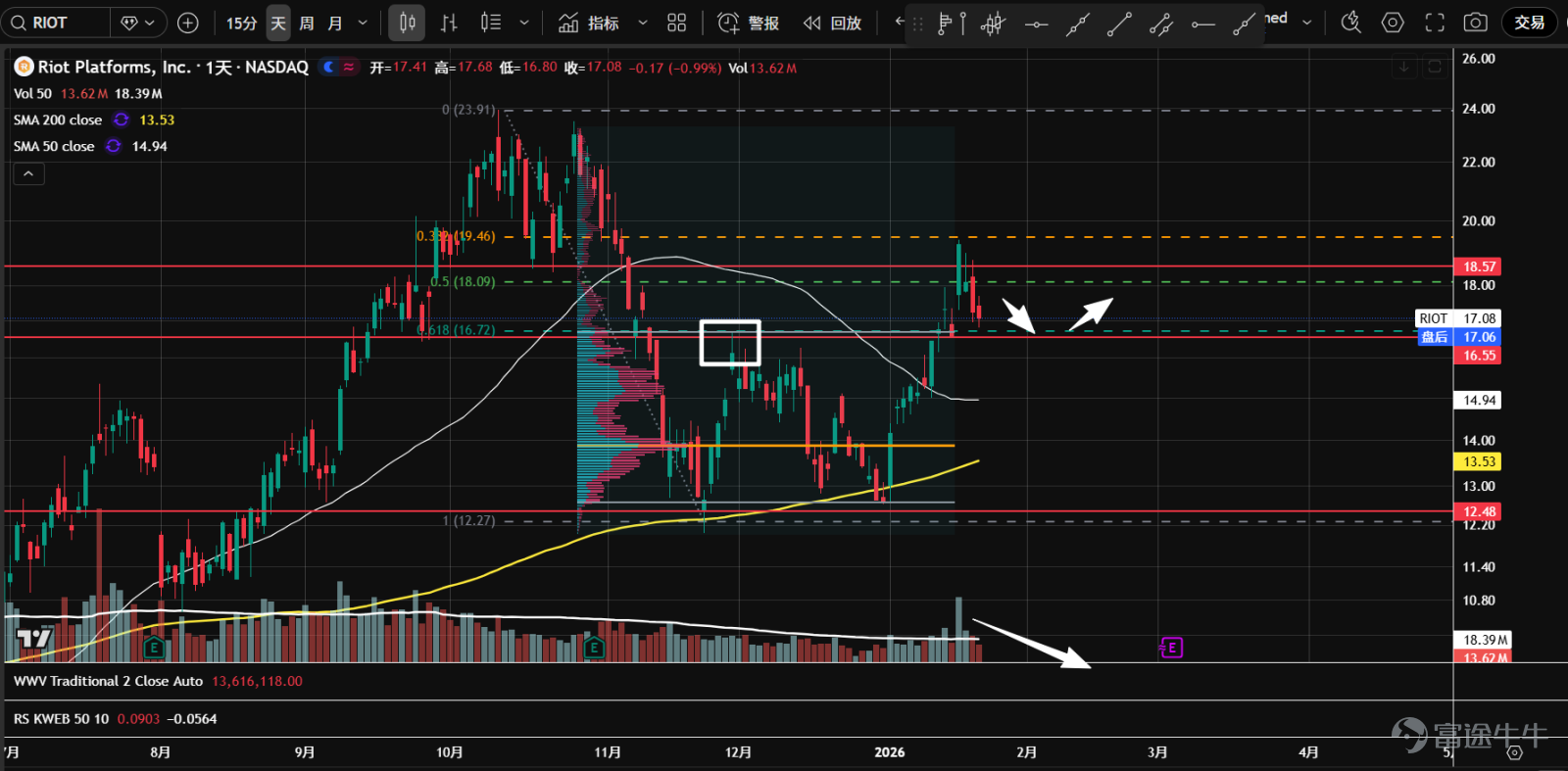Select the WWV Traditional 2 Close Auto legend

(108, 681)
